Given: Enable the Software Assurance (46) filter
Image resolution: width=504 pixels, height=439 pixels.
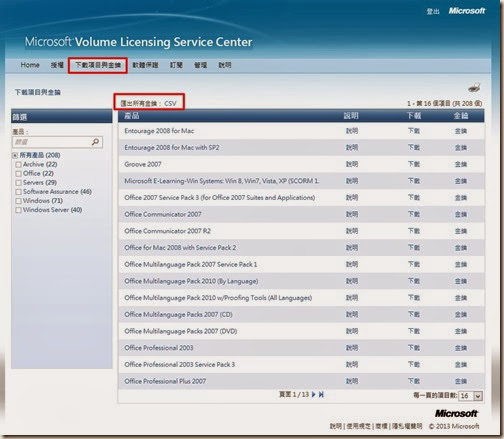Looking at the screenshot, I should coord(19,192).
